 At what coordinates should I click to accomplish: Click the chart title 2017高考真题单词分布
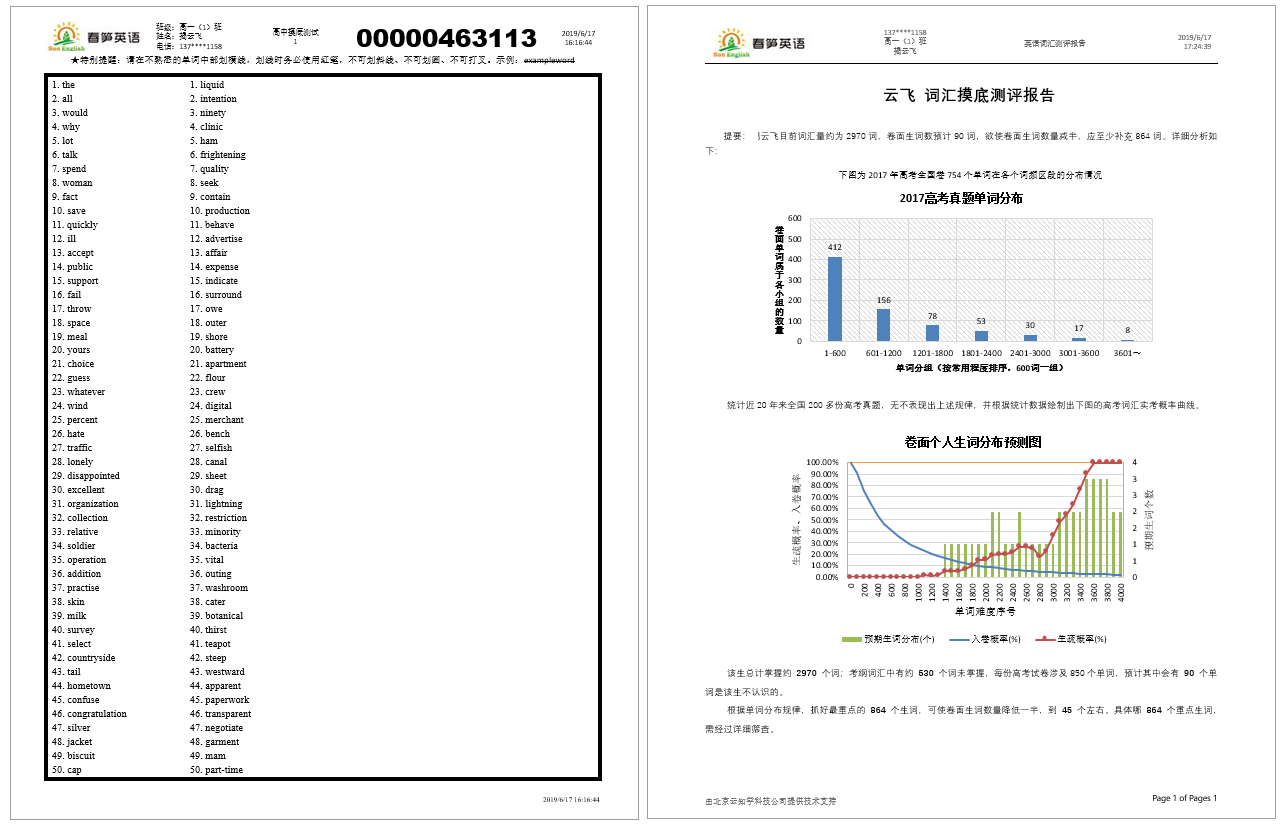click(x=961, y=198)
